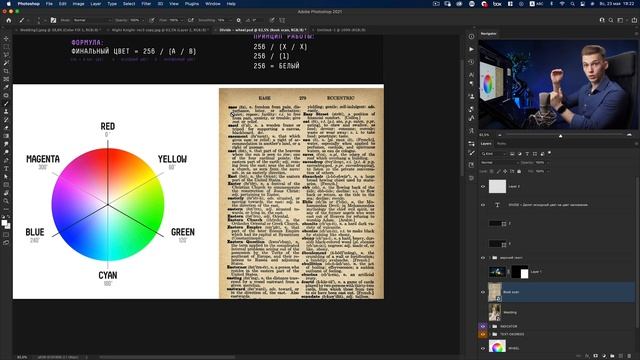Click the share icon at top right
The image size is (640, 360).
tap(634, 20)
